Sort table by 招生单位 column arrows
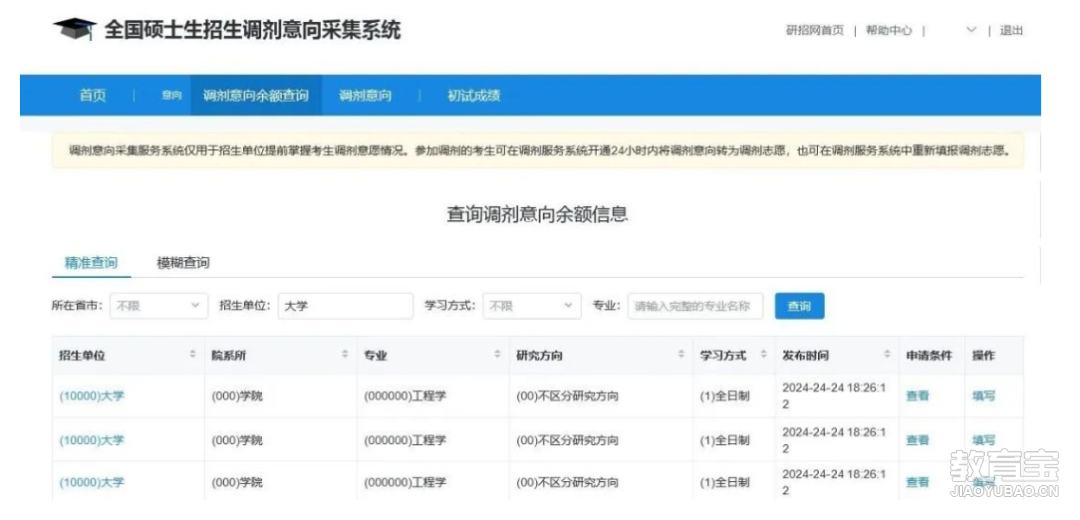Screen dimensions: 1080x520 point(192,355)
